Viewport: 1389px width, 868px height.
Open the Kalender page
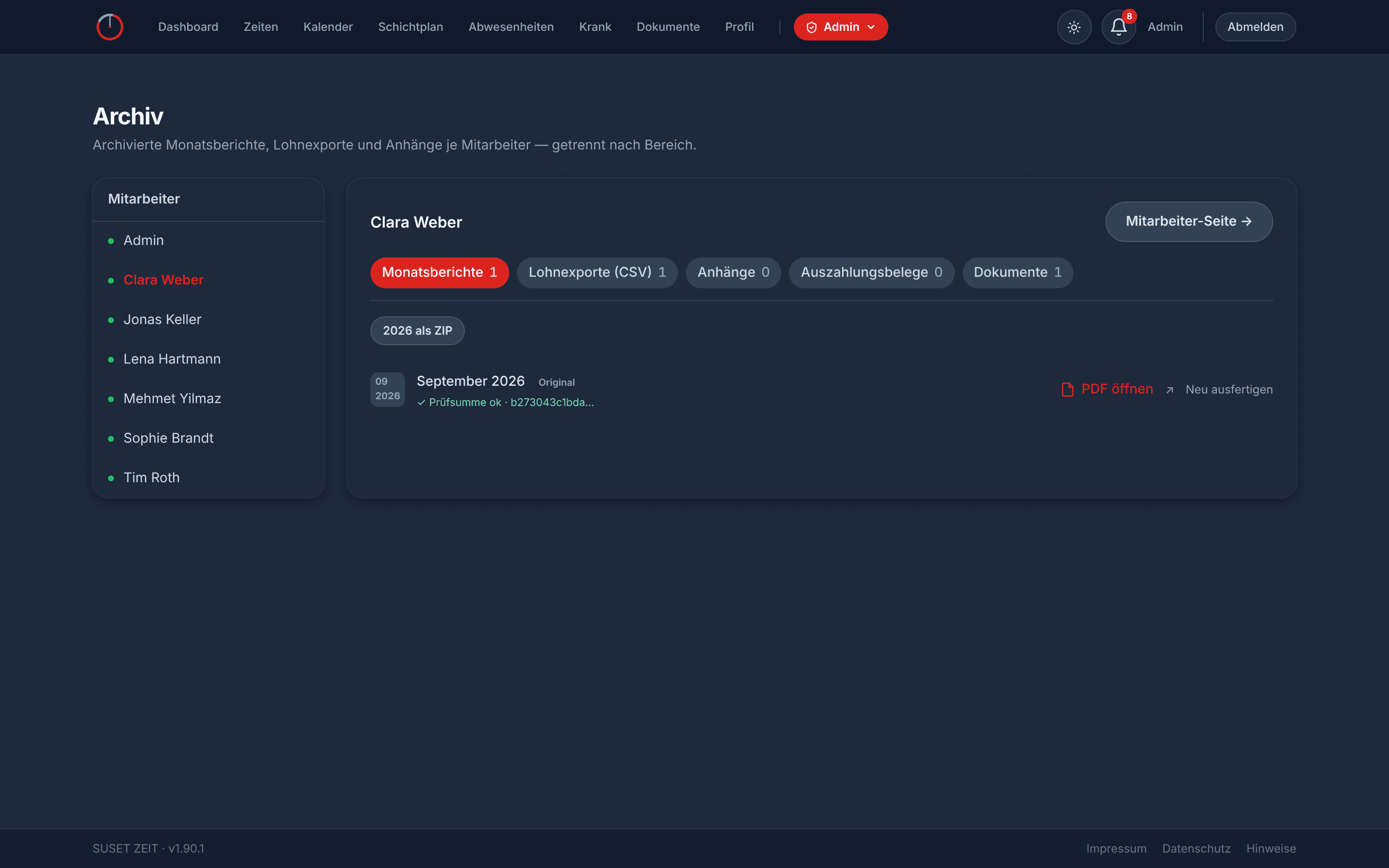pyautogui.click(x=328, y=27)
